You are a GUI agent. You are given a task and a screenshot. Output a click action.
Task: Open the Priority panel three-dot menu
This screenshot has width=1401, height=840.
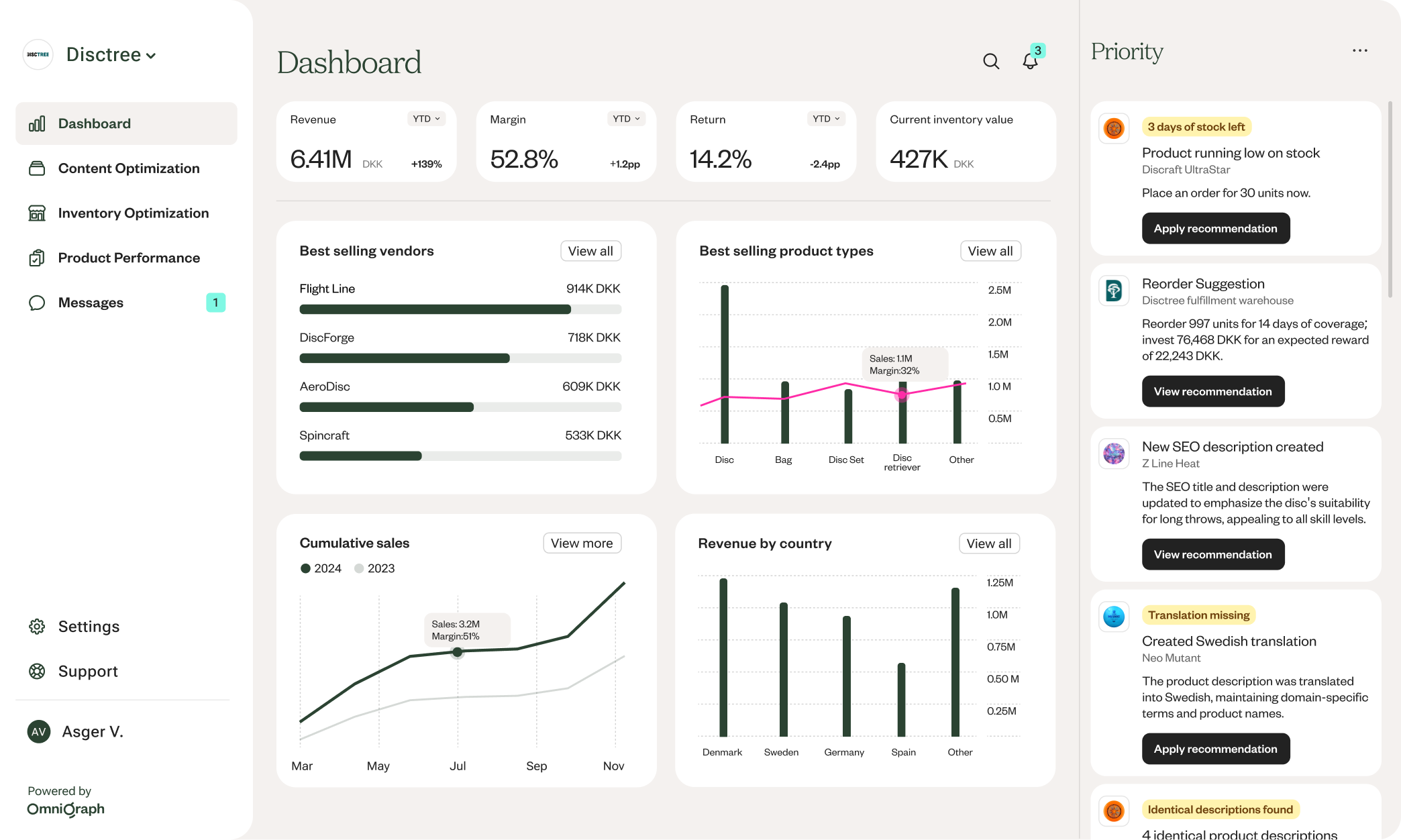(x=1359, y=51)
